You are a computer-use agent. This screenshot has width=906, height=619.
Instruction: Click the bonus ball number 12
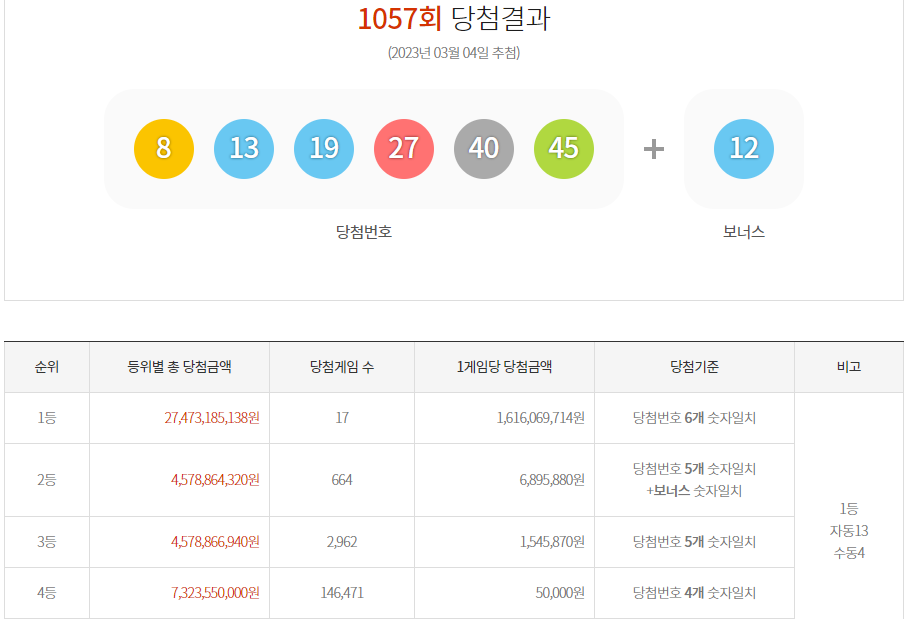(x=744, y=149)
